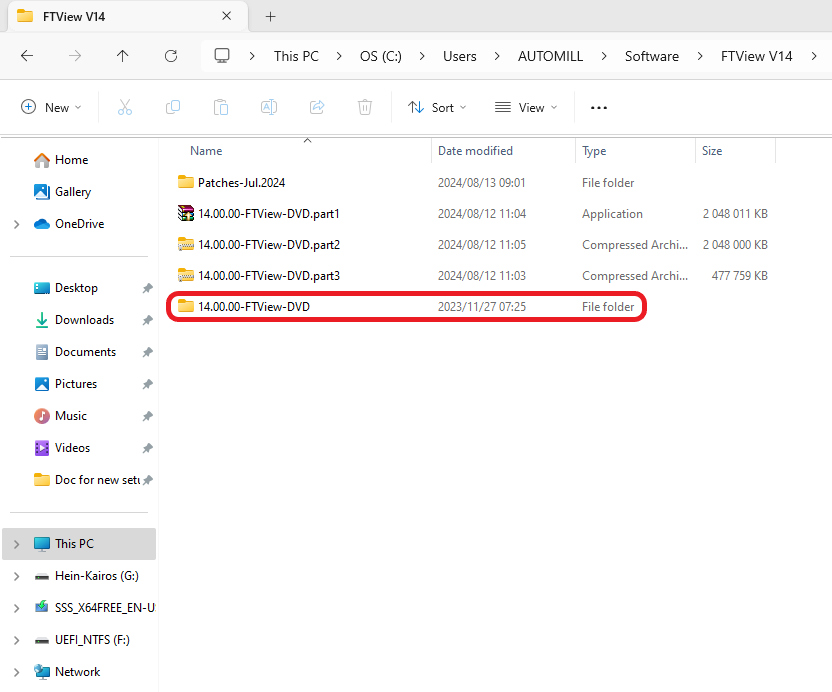Open Network in the navigation pane
This screenshot has width=832, height=692.
pos(77,672)
